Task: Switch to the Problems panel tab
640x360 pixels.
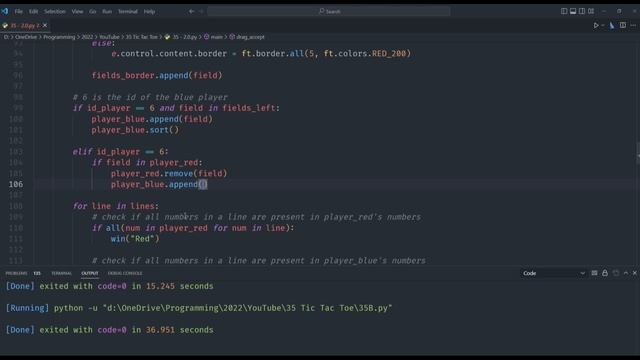Action: pos(16,273)
